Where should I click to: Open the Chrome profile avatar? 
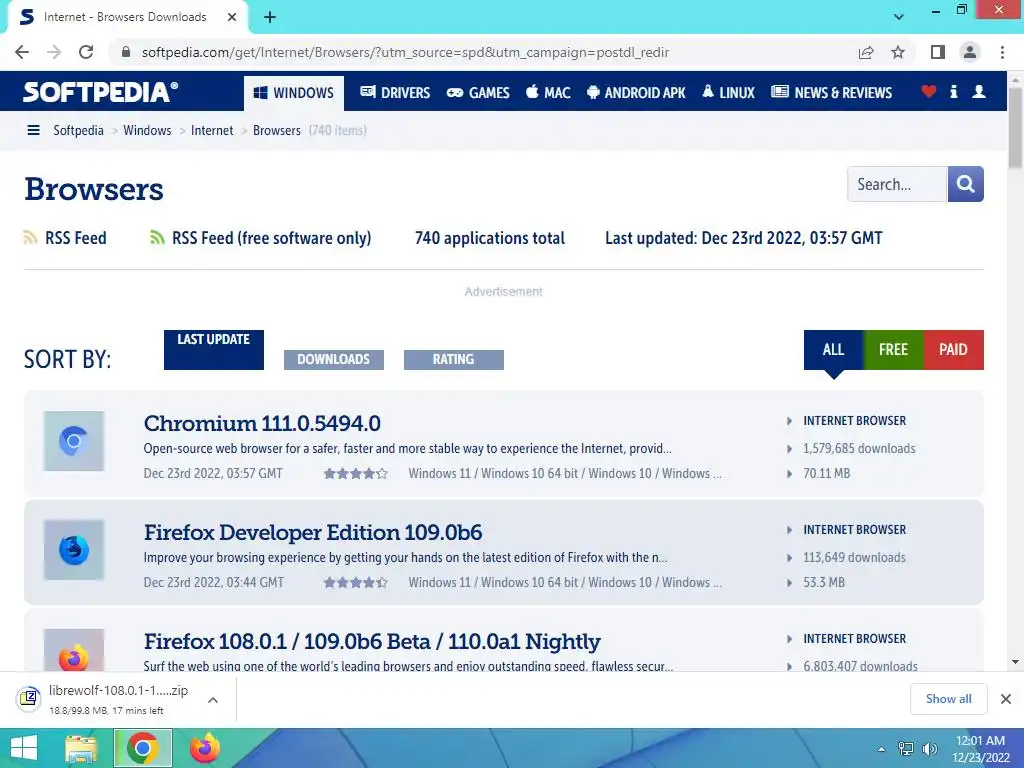(970, 52)
